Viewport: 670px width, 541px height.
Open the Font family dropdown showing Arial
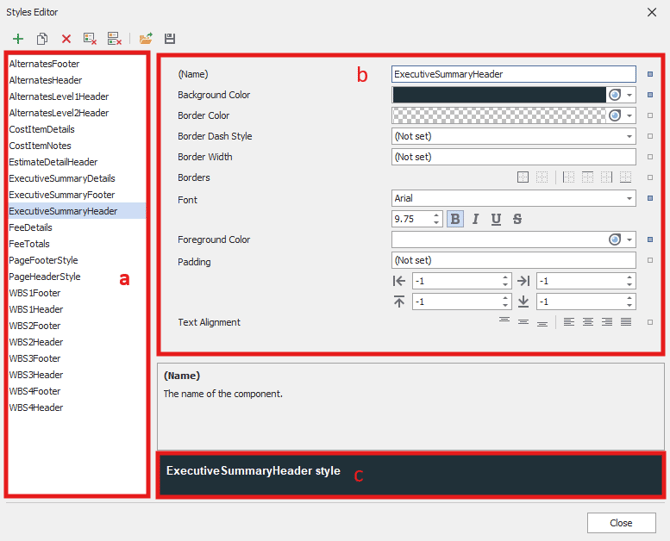(629, 199)
